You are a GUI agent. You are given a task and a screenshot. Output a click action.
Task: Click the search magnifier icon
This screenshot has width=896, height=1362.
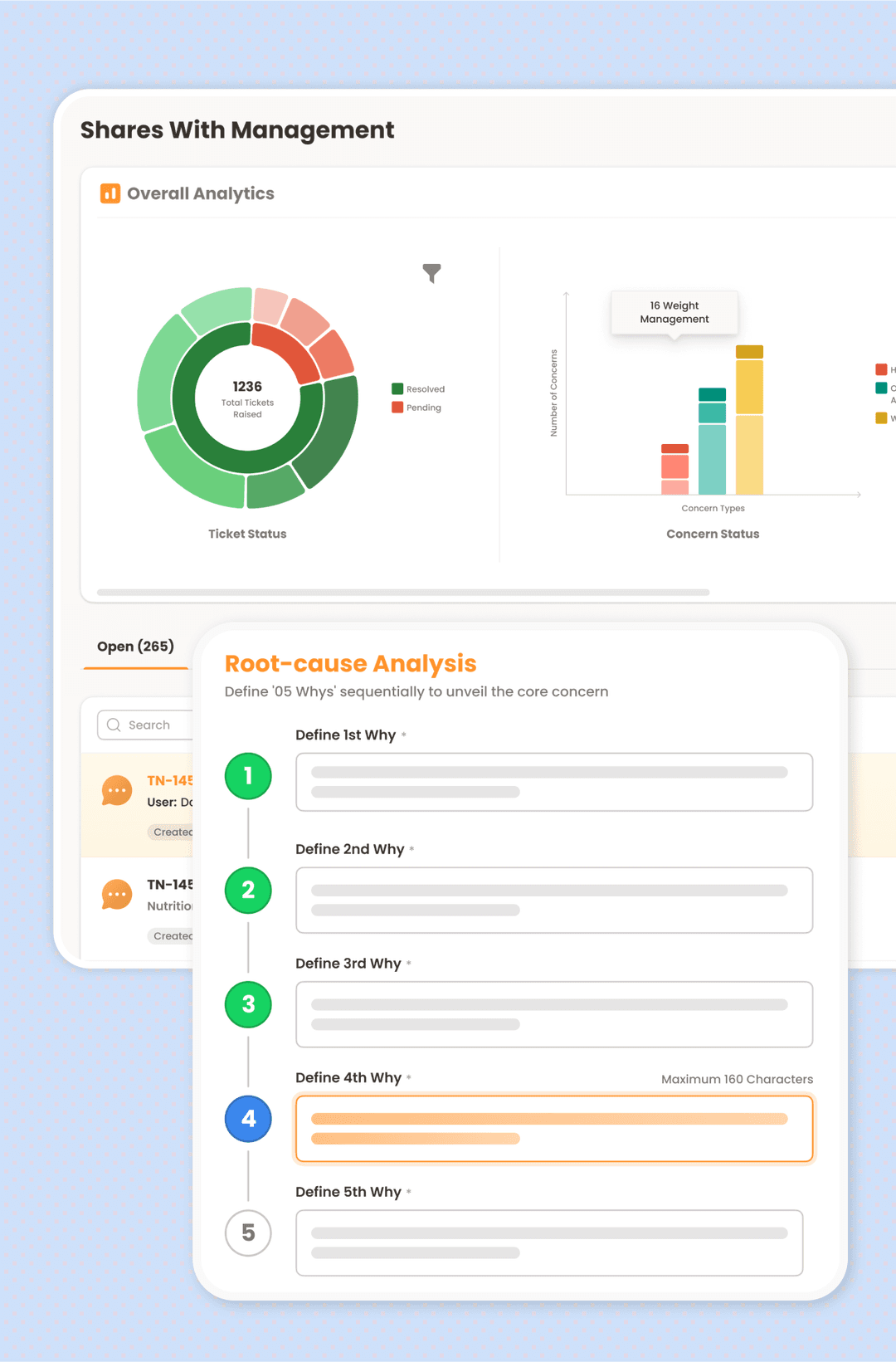click(114, 725)
